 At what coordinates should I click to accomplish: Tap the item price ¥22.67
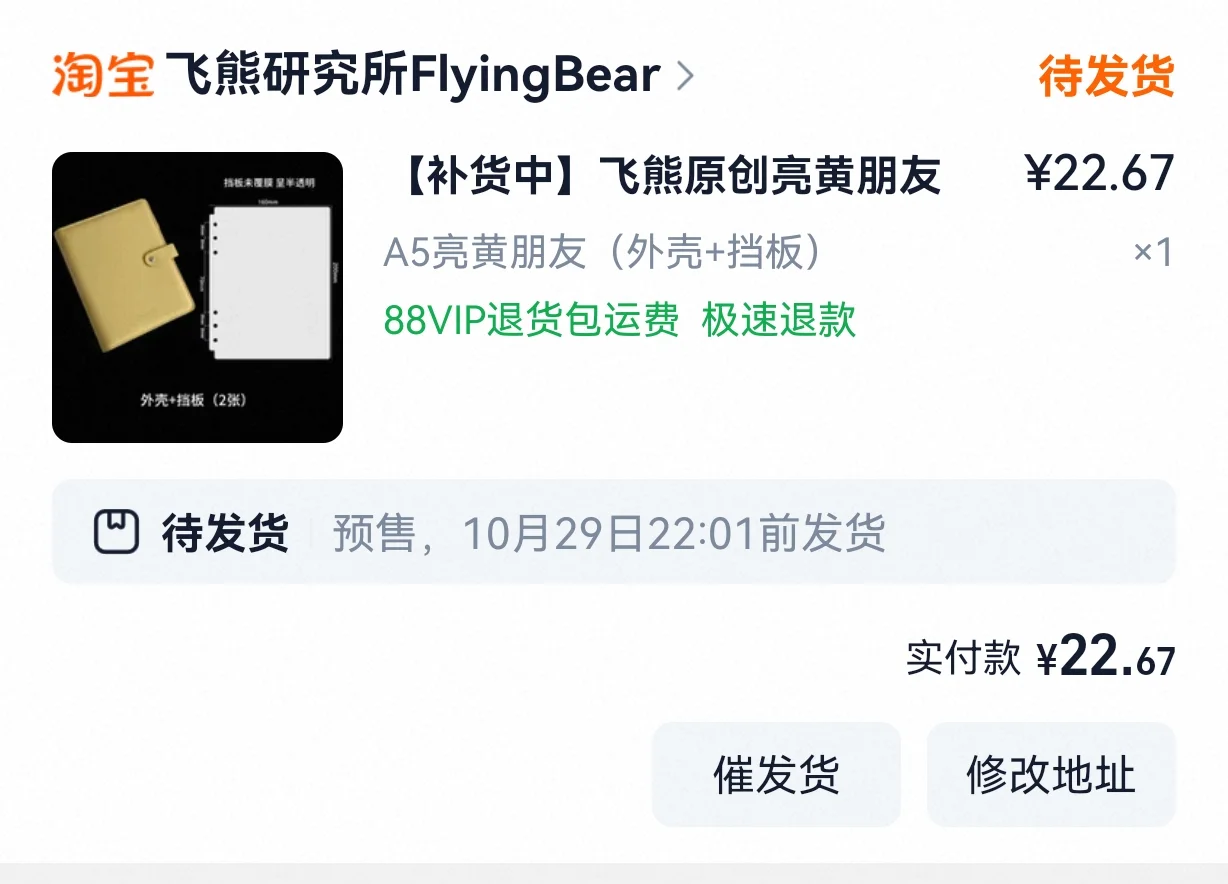click(1100, 174)
